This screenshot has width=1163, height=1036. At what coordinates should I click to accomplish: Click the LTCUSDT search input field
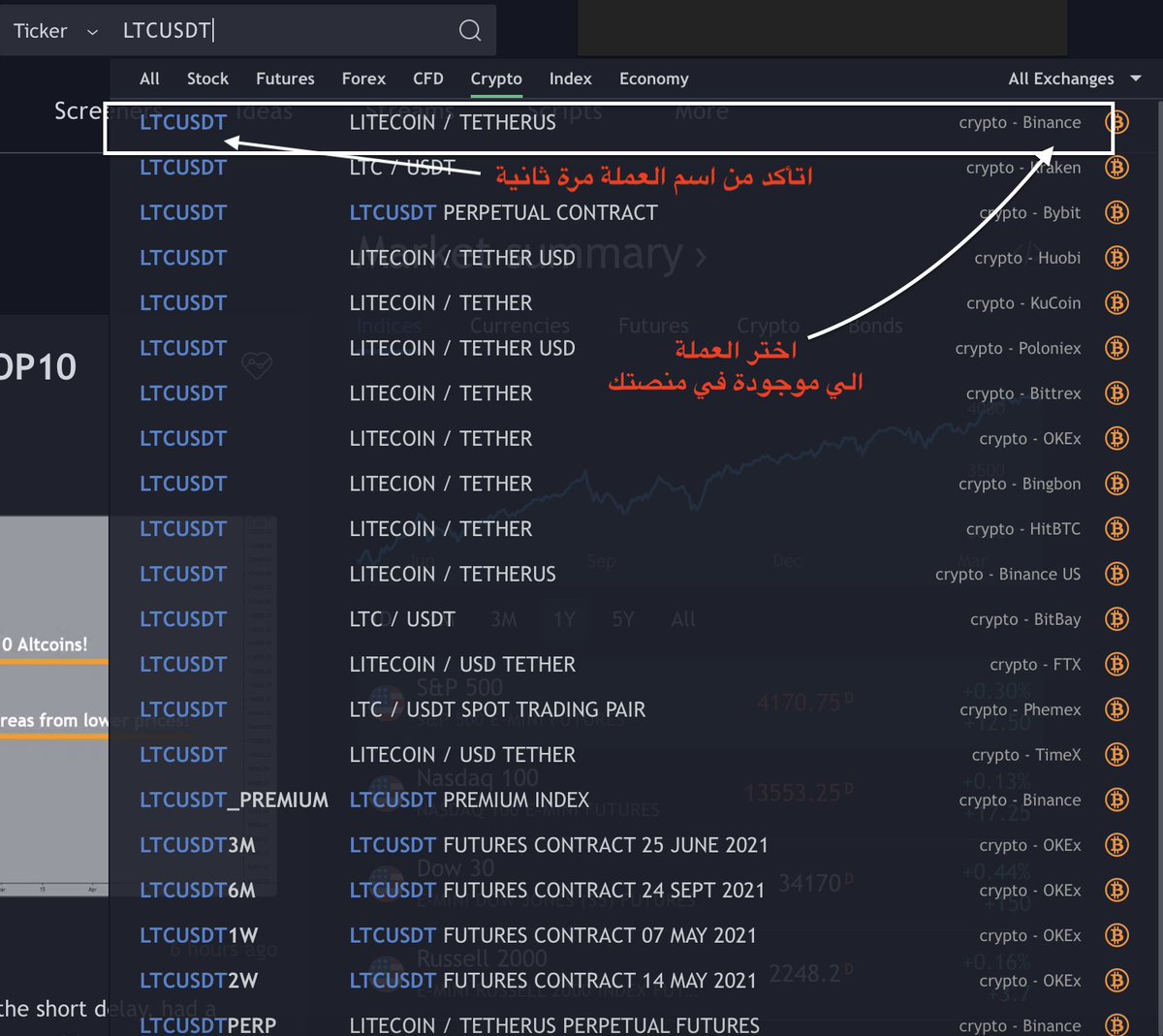tap(281, 30)
